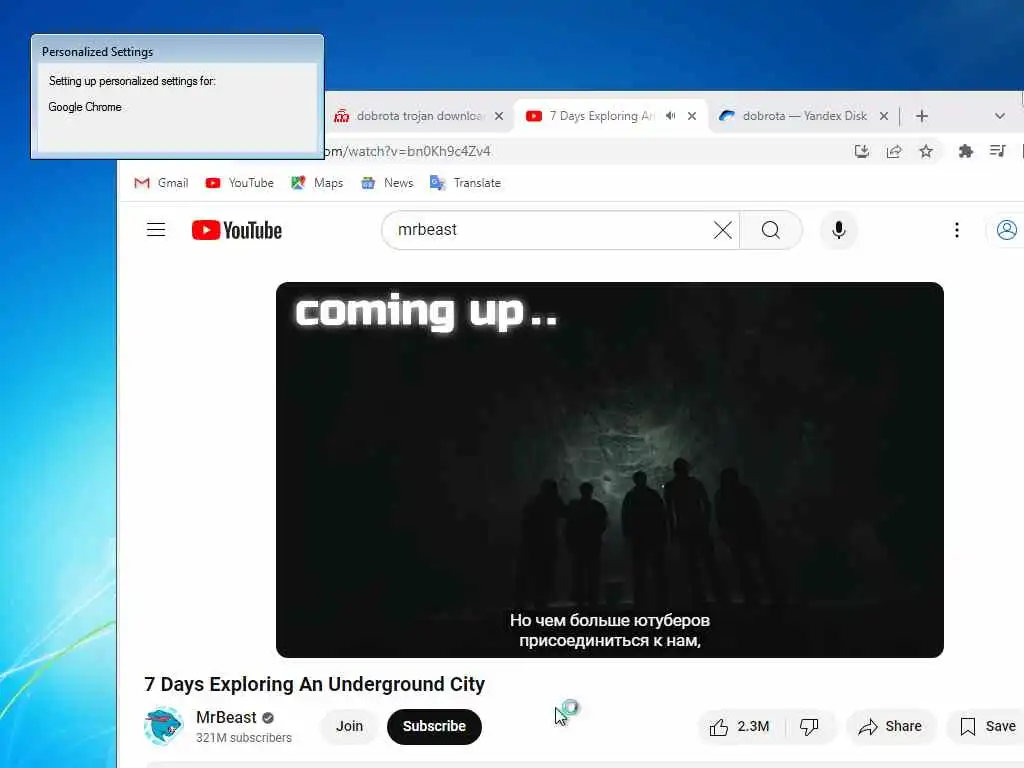Save the video to a playlist

pyautogui.click(x=987, y=726)
